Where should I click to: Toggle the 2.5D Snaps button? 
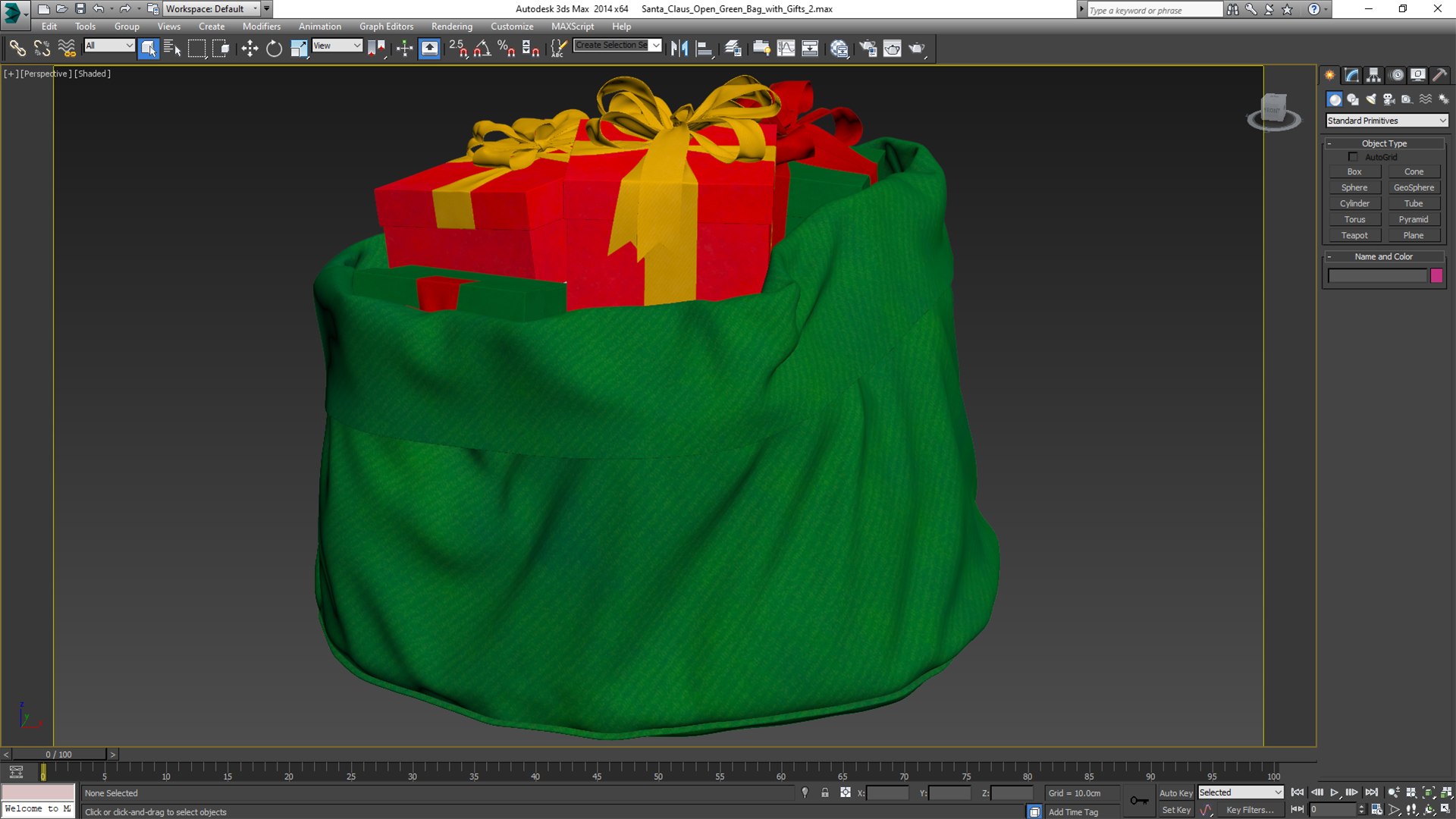pyautogui.click(x=458, y=49)
